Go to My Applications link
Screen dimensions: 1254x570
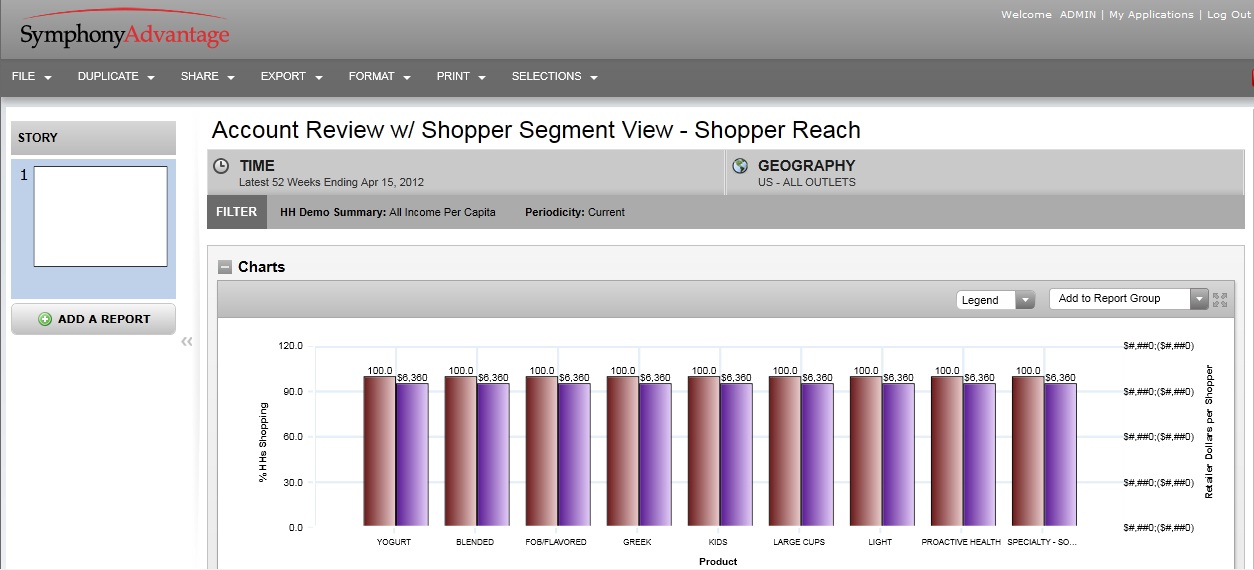click(1151, 15)
